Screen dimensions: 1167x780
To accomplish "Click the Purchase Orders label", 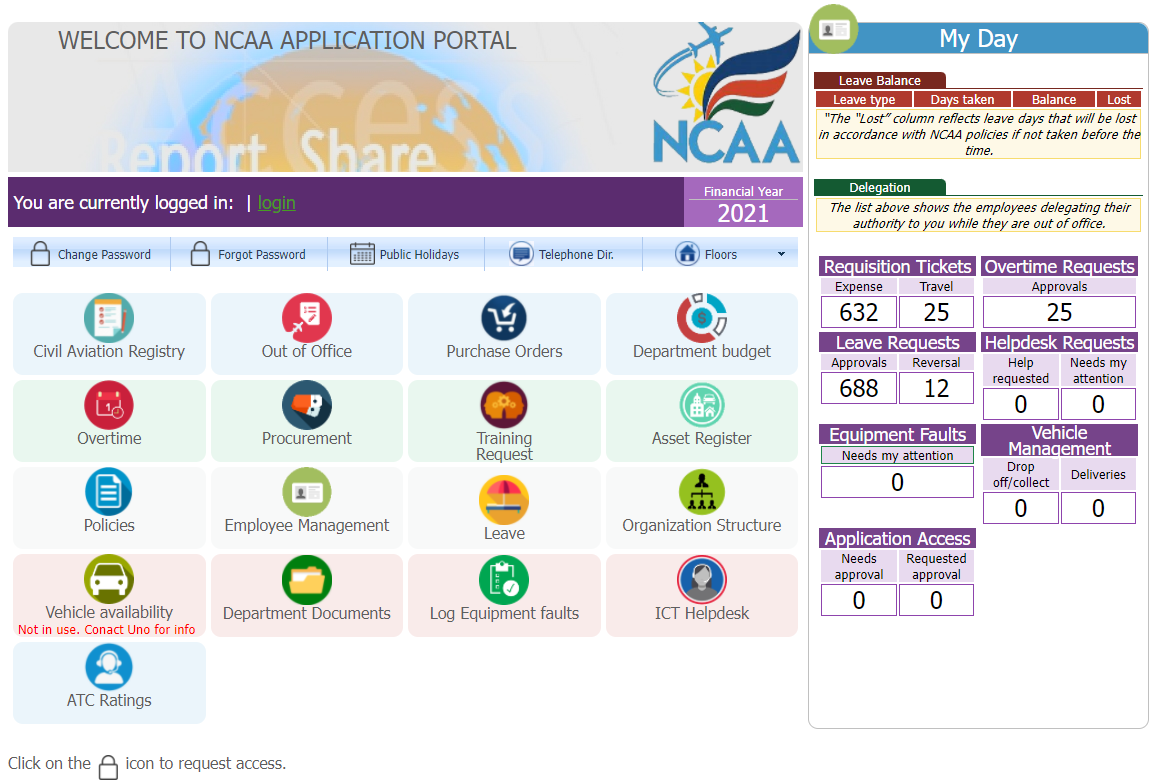I will coord(504,351).
